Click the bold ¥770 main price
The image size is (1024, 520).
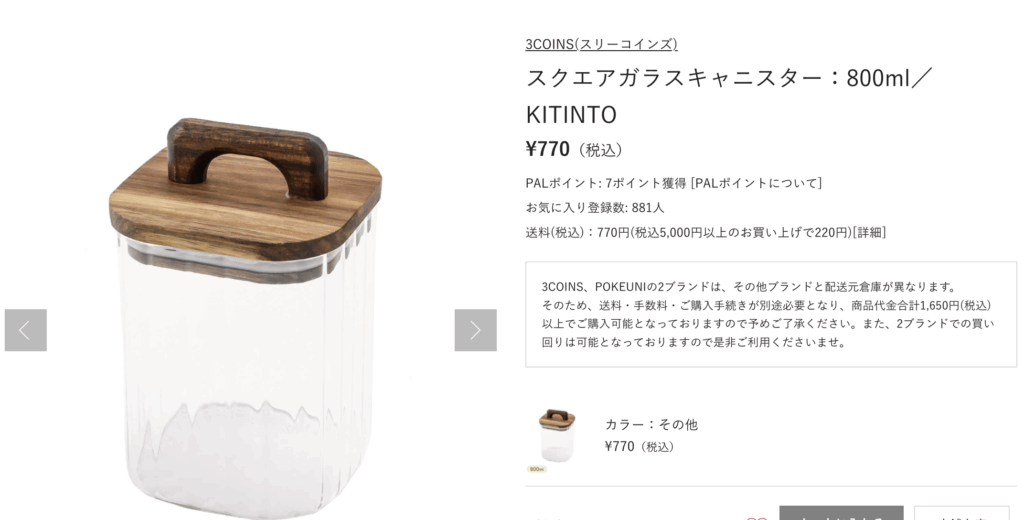(x=547, y=149)
